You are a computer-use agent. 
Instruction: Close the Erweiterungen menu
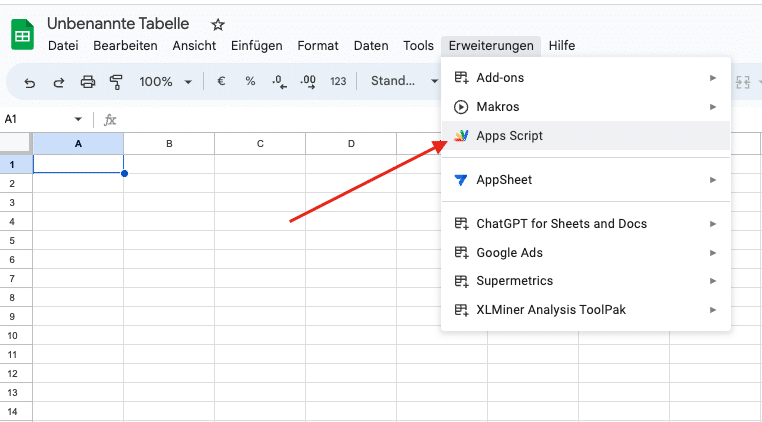[491, 46]
